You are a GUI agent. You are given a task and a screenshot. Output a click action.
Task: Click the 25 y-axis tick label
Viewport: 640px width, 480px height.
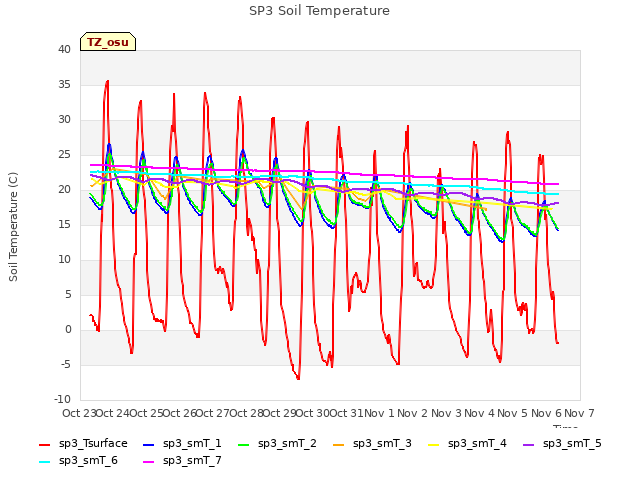[64, 155]
